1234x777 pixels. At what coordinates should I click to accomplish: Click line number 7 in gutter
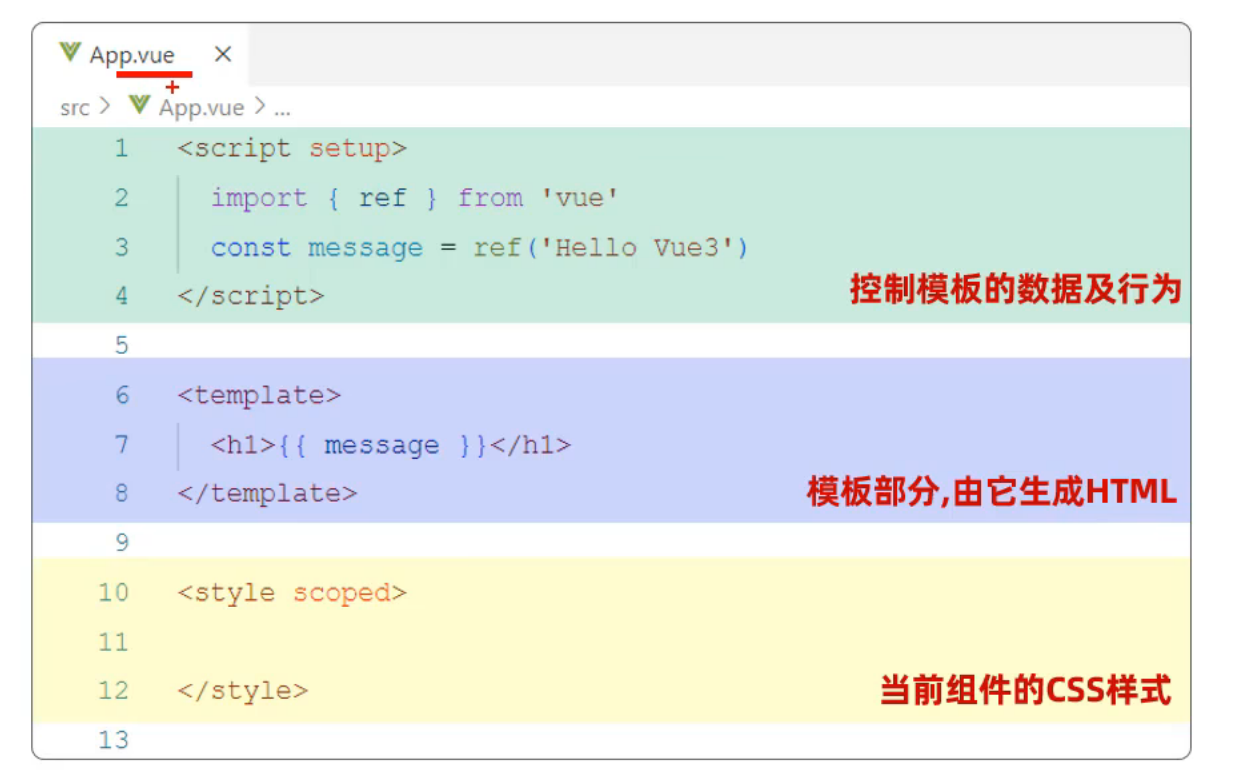tap(121, 444)
